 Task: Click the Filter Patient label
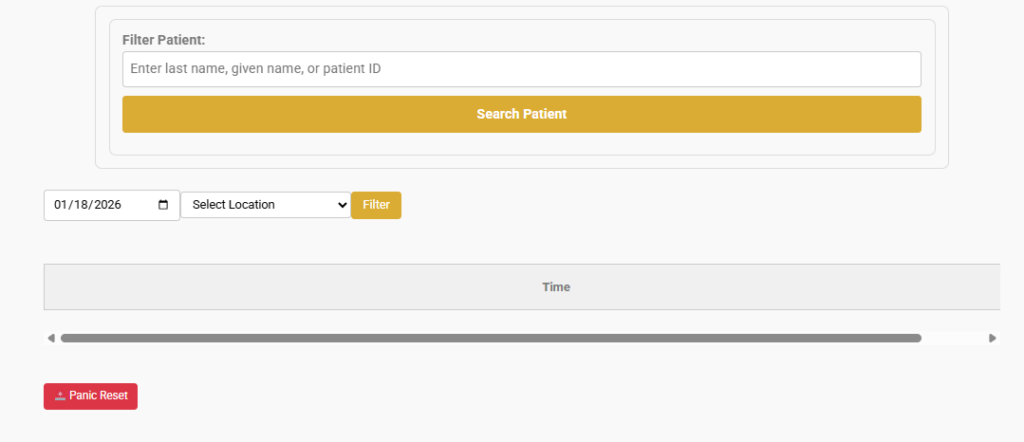[163, 40]
